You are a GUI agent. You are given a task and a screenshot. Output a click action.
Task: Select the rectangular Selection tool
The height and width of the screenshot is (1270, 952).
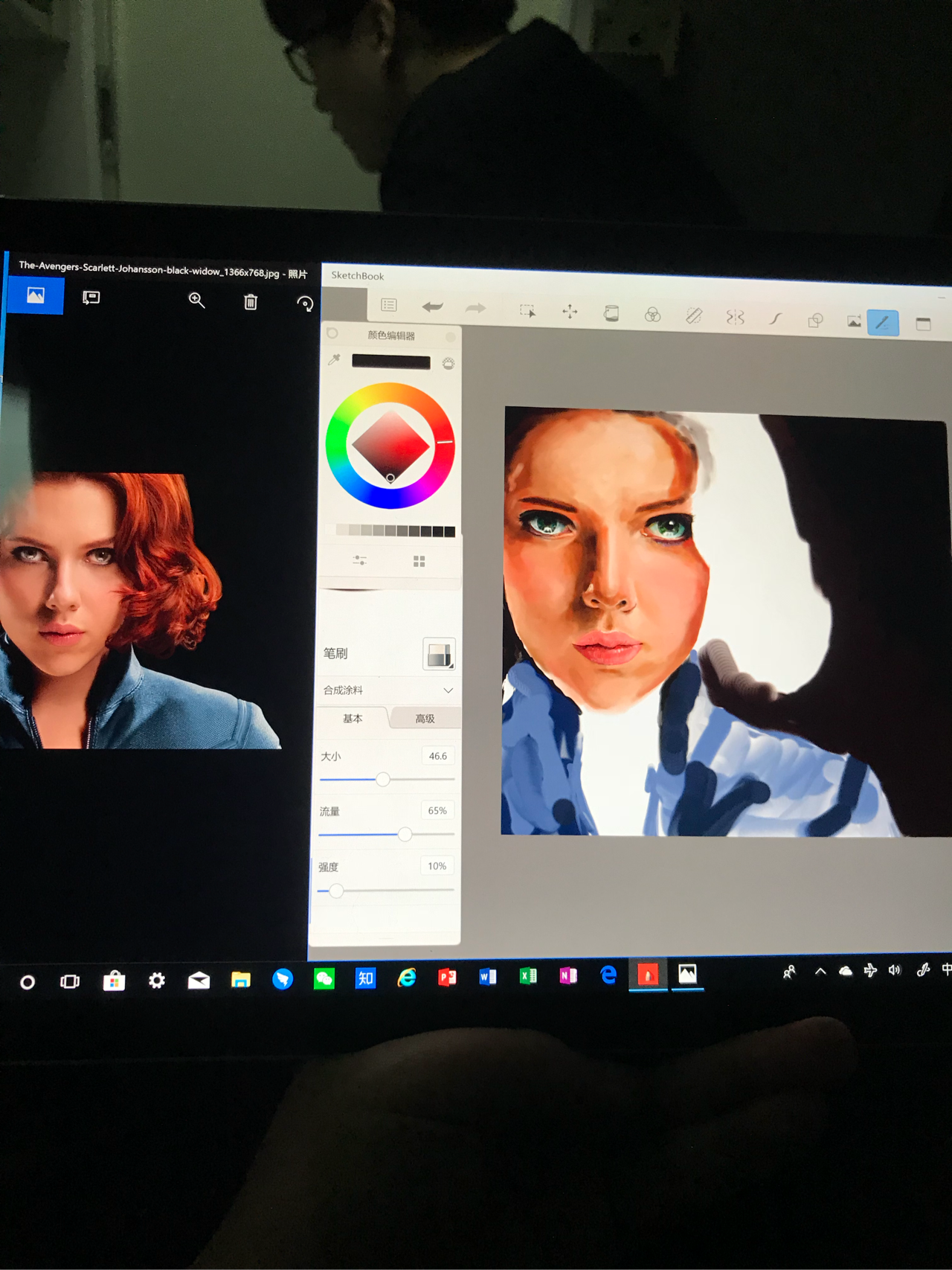(527, 311)
